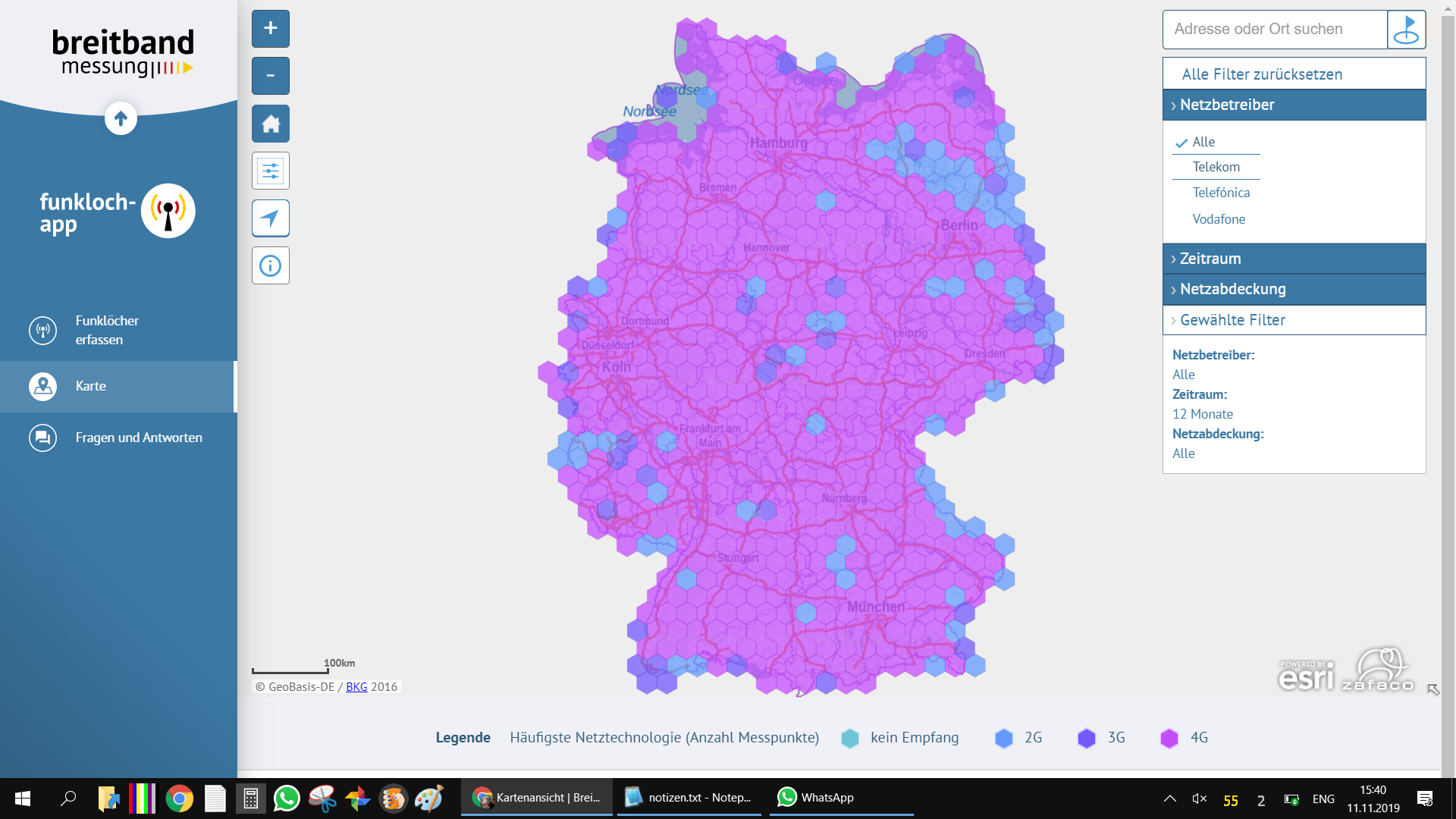Select the Telekom network operator

[1216, 167]
